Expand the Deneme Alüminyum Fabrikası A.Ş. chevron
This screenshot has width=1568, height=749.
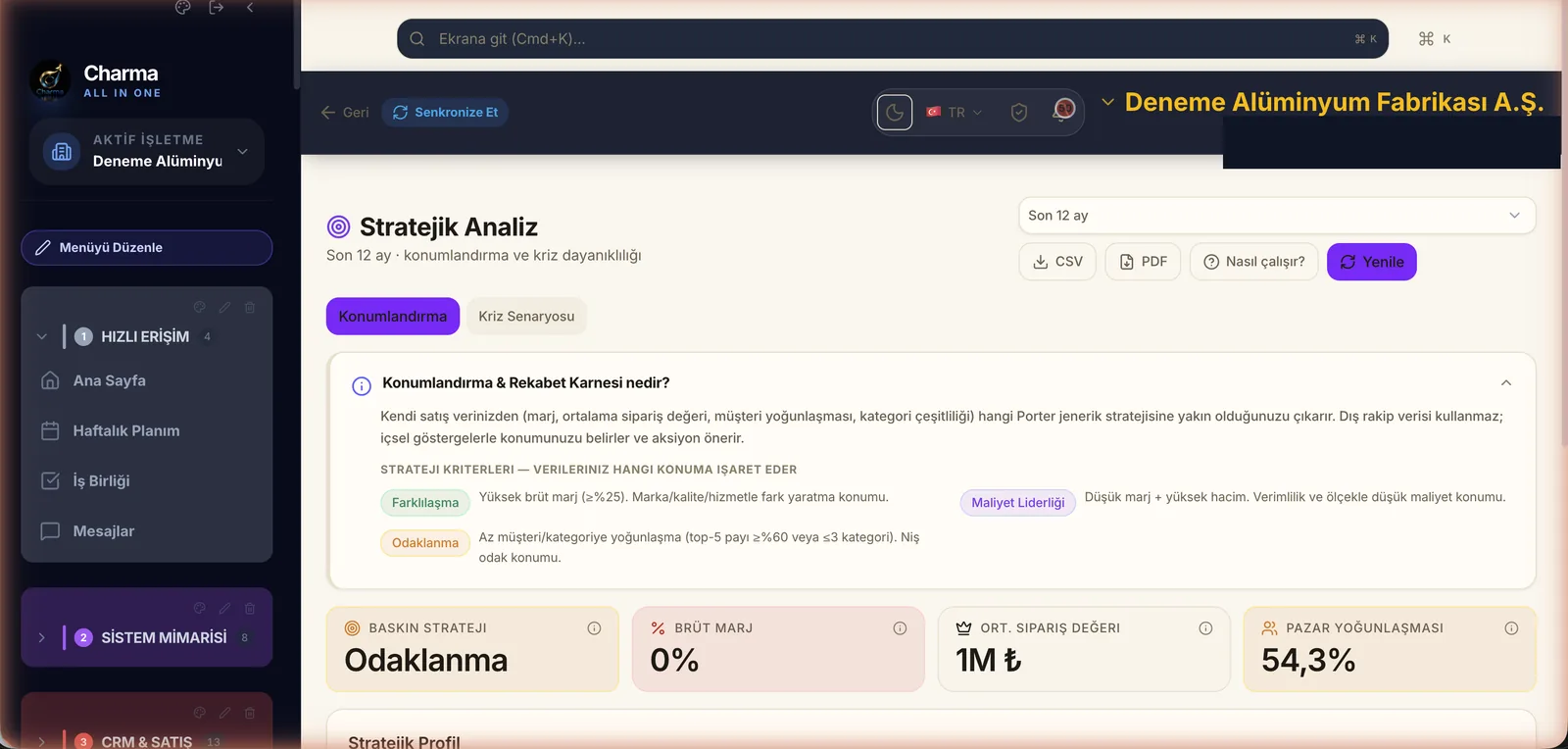pyautogui.click(x=1107, y=102)
